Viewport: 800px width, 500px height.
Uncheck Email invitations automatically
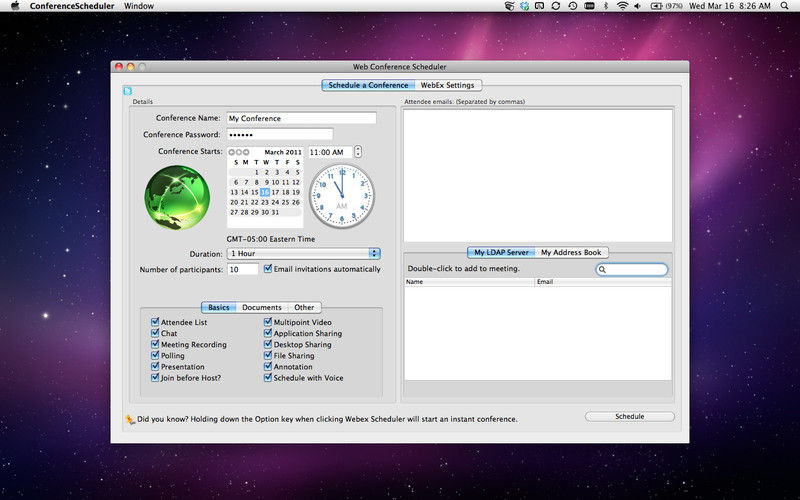[268, 268]
